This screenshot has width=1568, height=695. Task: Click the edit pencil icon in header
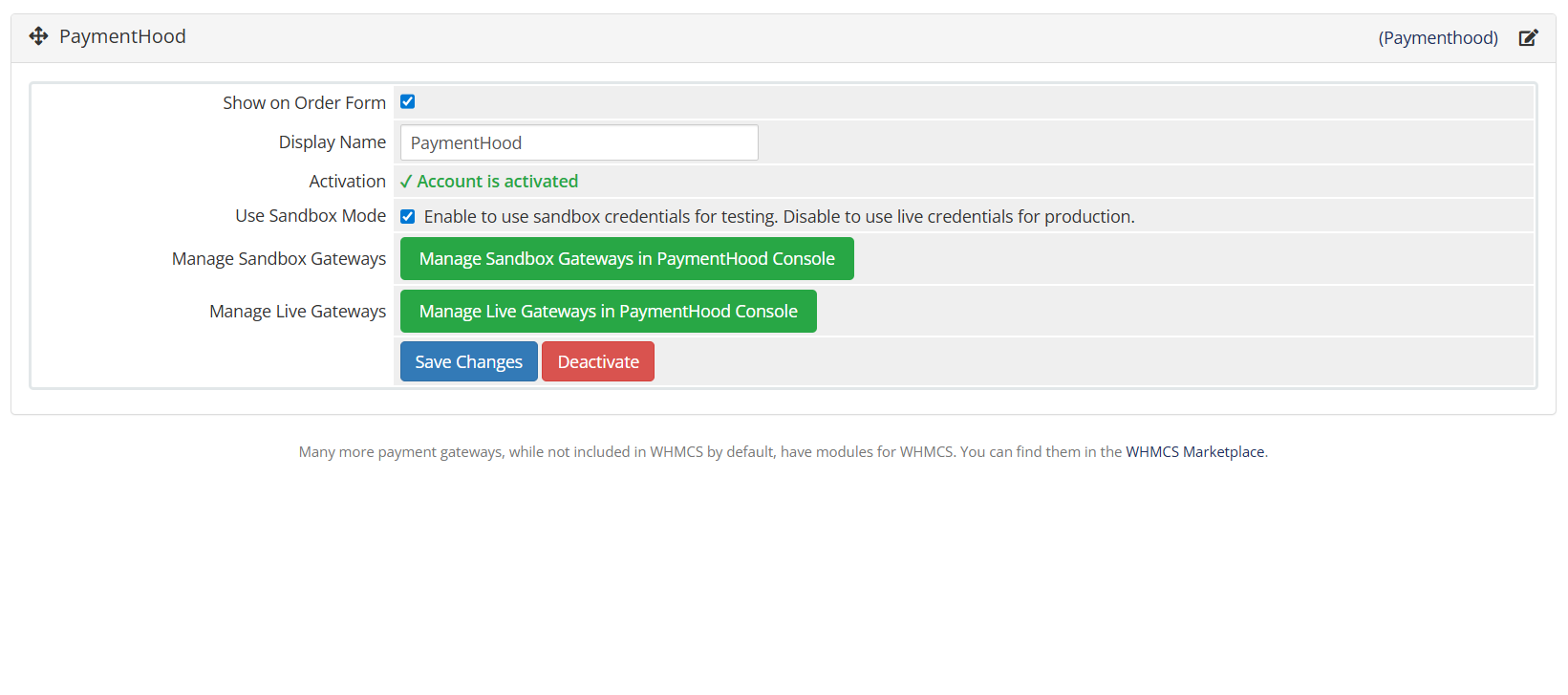[x=1528, y=38]
